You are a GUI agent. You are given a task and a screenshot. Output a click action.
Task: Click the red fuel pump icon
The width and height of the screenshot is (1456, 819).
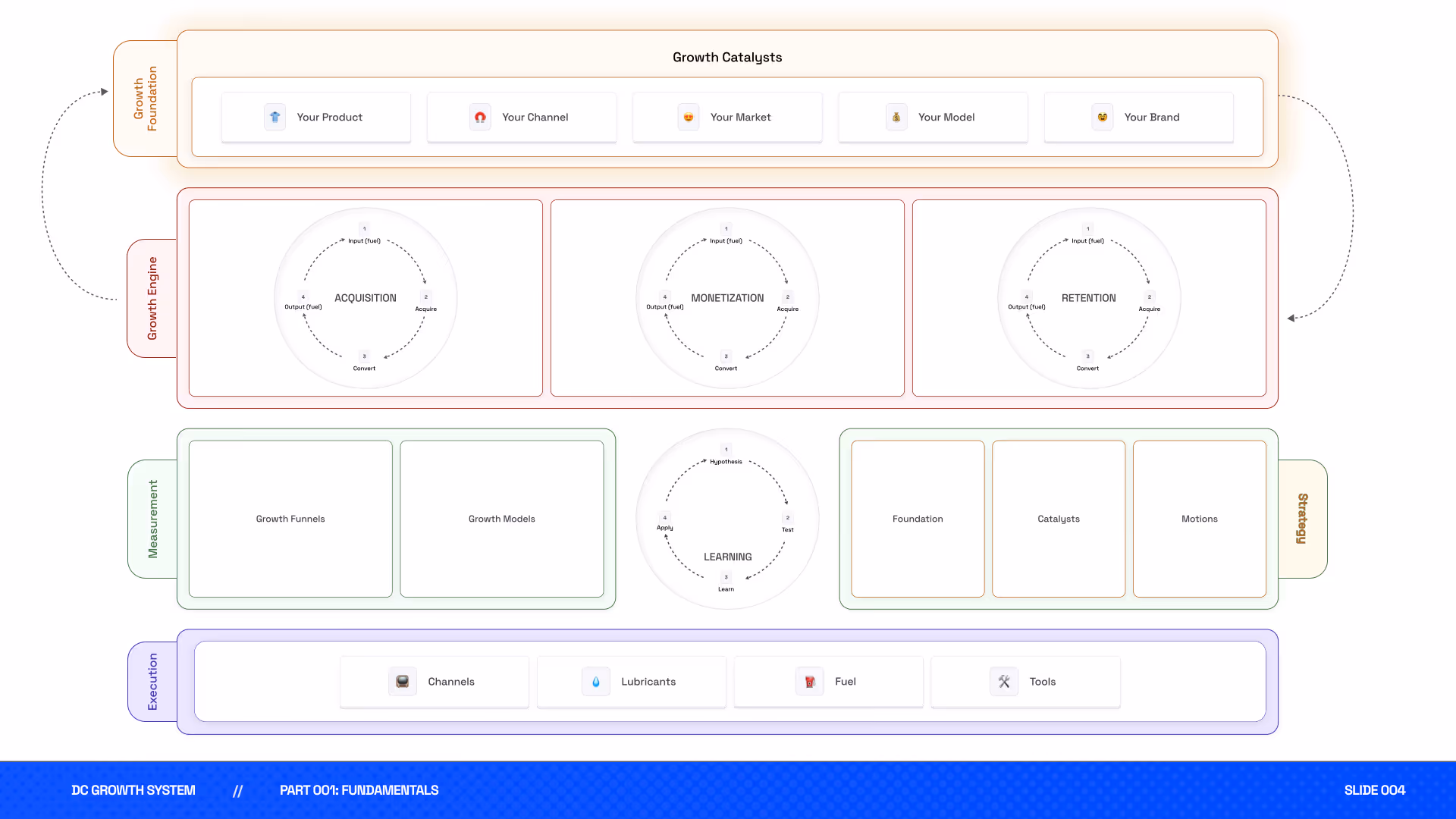click(x=810, y=681)
